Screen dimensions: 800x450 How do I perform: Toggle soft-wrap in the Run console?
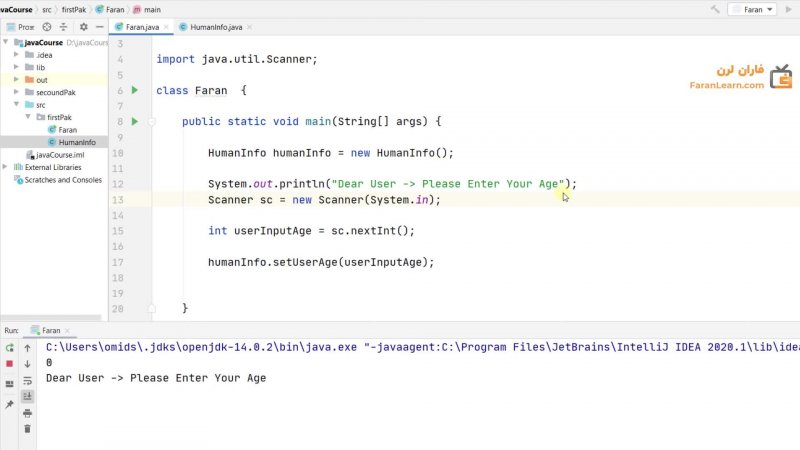28,380
